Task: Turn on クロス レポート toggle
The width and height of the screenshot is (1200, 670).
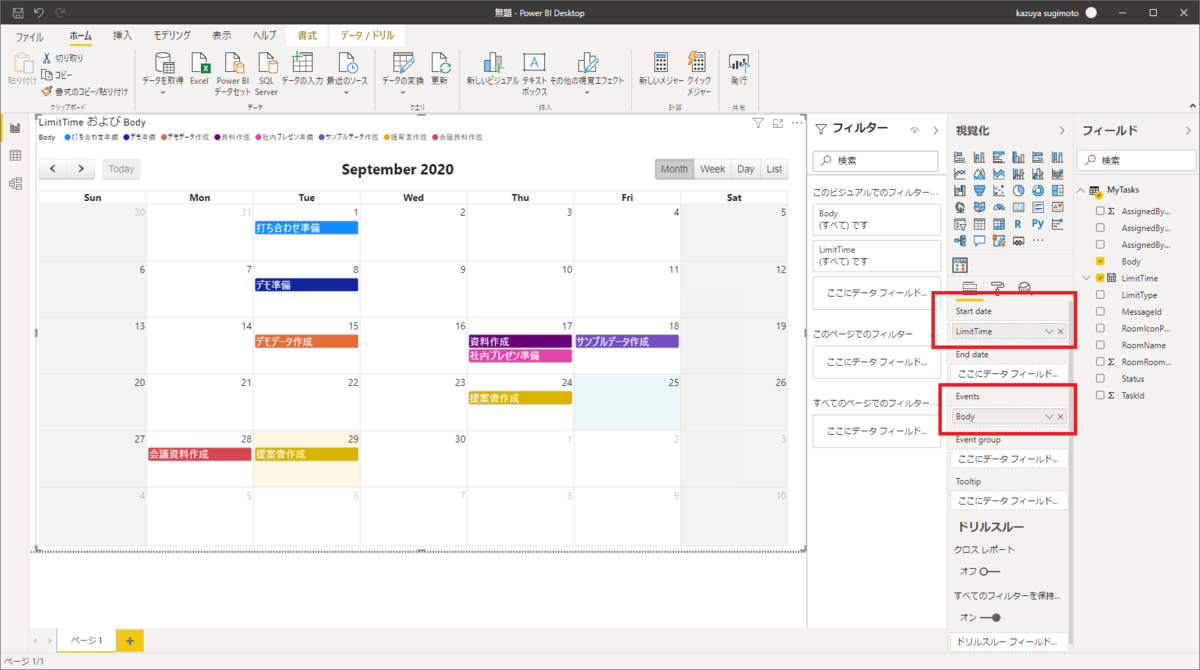Action: tap(990, 571)
